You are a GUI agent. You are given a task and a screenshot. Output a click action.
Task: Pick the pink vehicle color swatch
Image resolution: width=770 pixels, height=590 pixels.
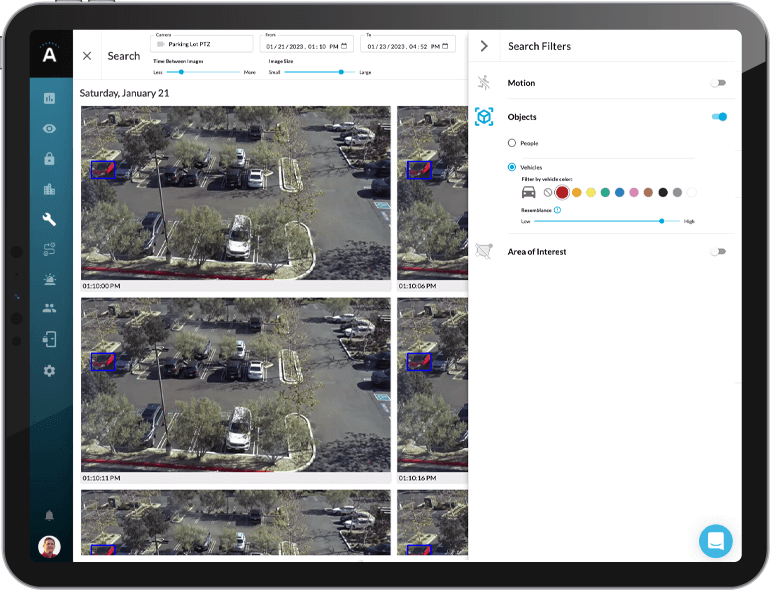(x=634, y=193)
